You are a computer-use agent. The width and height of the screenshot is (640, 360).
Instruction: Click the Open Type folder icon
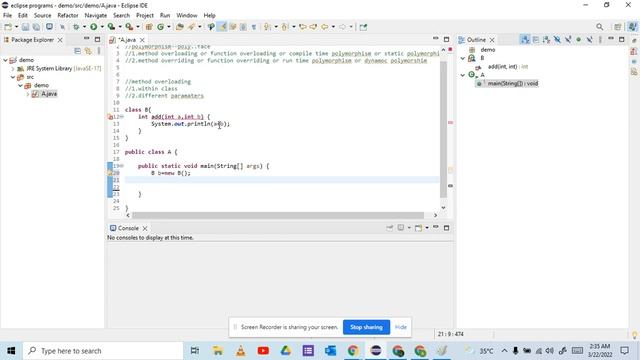pos(180,27)
